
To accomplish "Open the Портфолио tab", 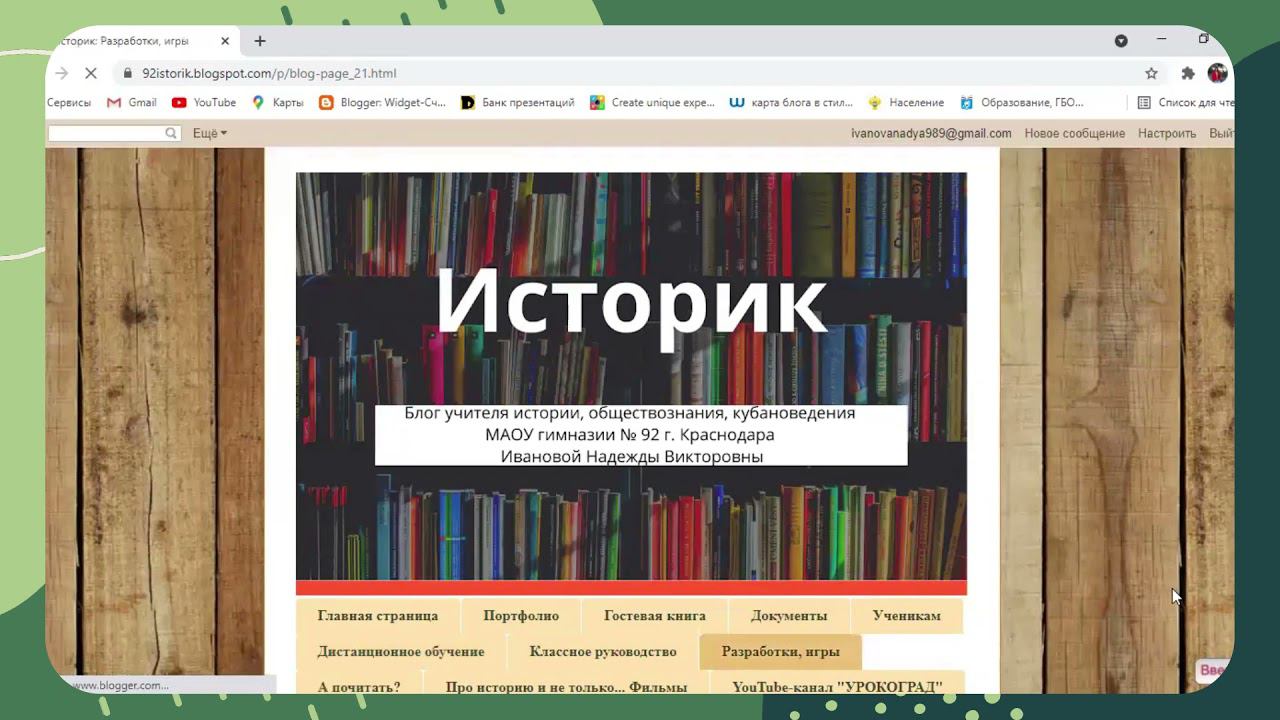I will click(x=521, y=616).
